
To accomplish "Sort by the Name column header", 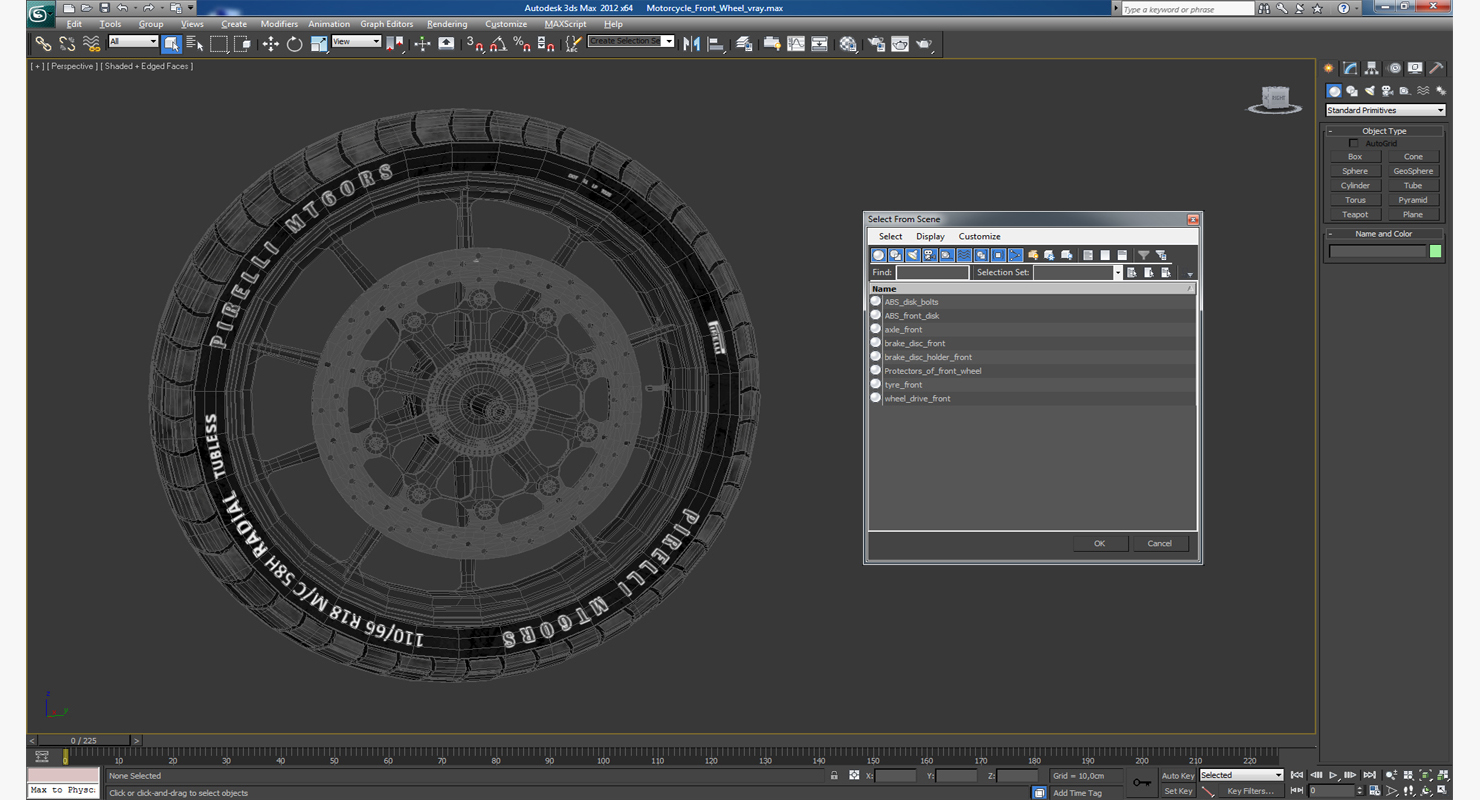I will pos(1031,288).
